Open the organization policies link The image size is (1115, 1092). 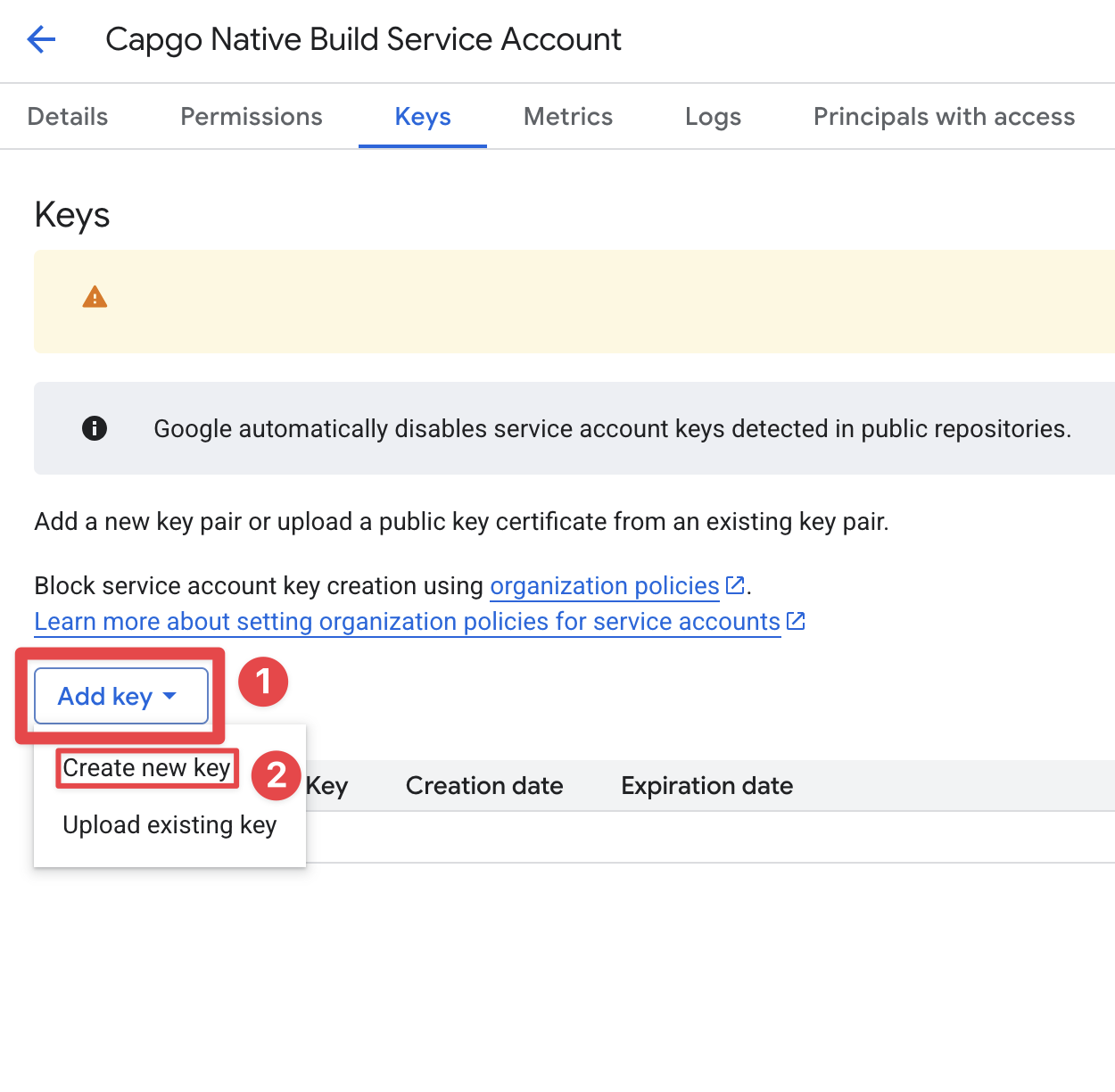pos(604,585)
